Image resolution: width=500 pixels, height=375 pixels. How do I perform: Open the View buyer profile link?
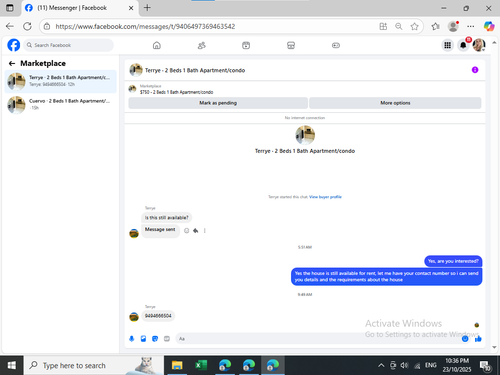point(325,197)
